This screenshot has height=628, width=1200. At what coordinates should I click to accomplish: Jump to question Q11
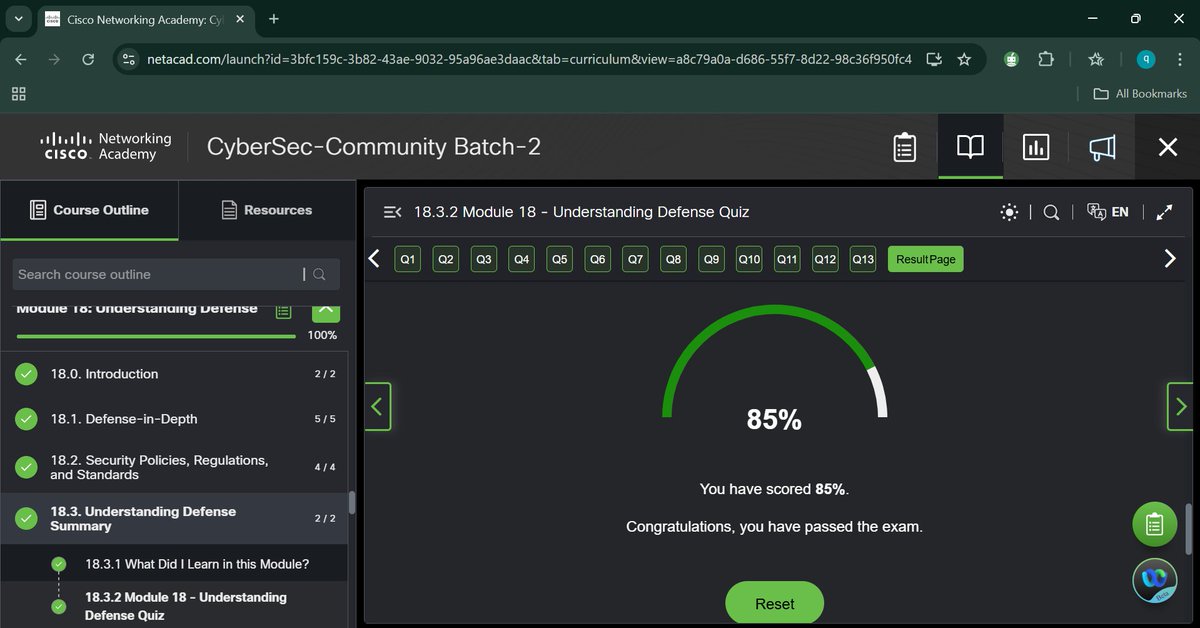(787, 259)
